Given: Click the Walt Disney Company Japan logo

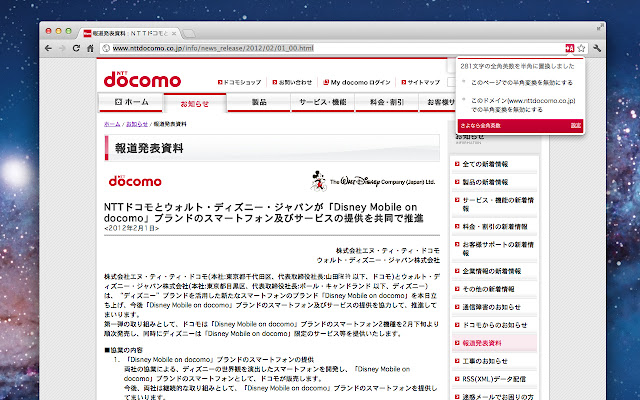Looking at the screenshot, I should point(372,181).
